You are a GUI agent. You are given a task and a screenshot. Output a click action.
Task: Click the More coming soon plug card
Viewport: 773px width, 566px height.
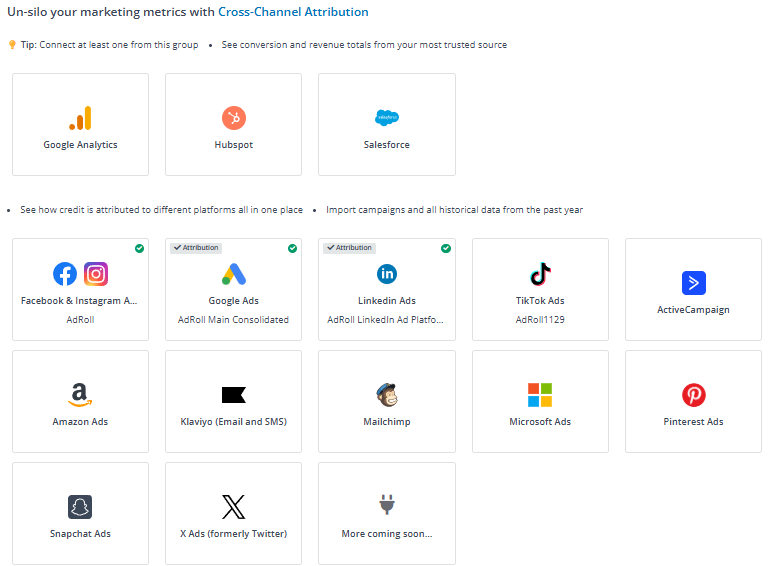pyautogui.click(x=386, y=513)
